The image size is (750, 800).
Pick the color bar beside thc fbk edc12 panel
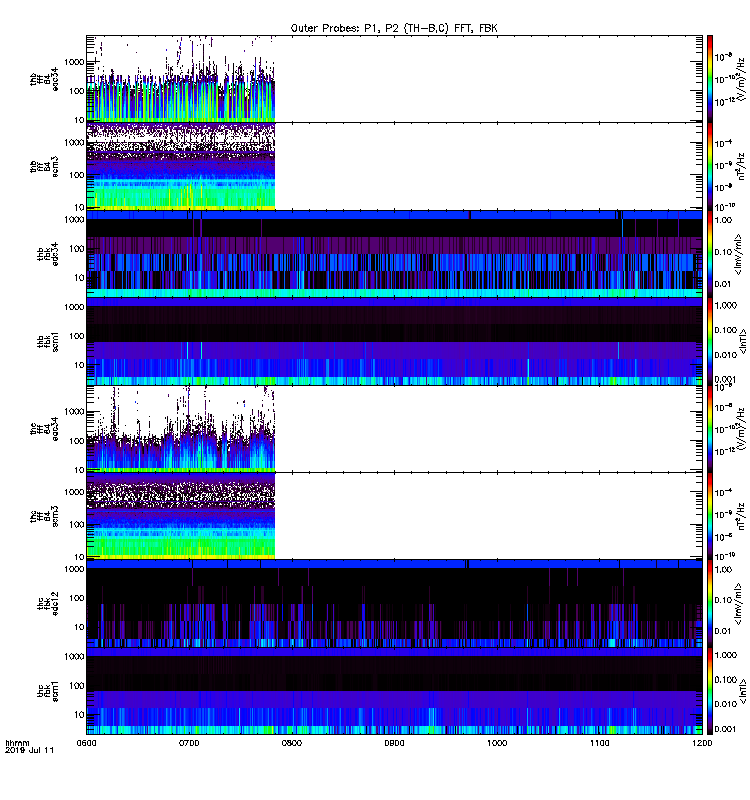tap(710, 604)
